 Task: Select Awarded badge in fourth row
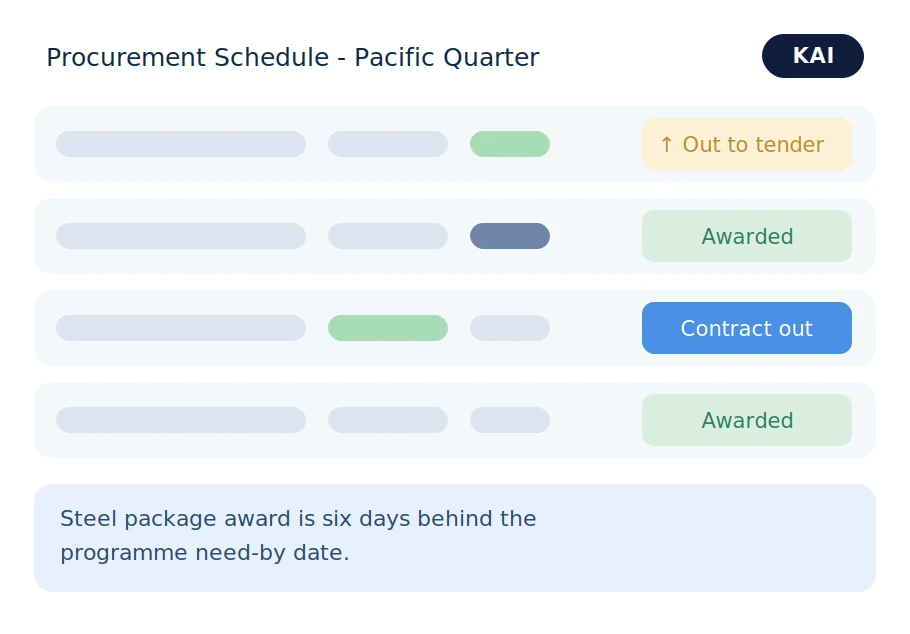click(x=746, y=420)
